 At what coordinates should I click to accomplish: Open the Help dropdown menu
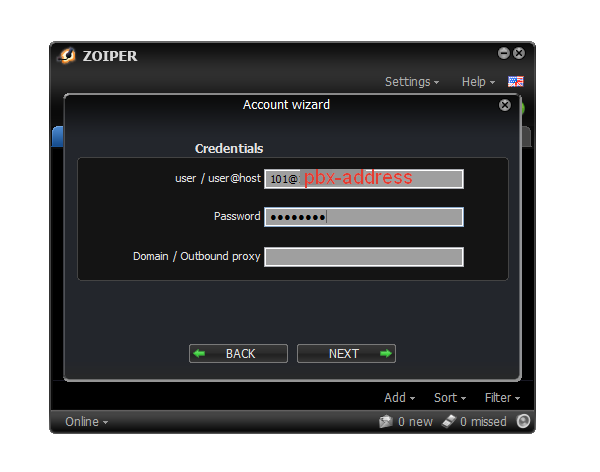[x=478, y=82]
